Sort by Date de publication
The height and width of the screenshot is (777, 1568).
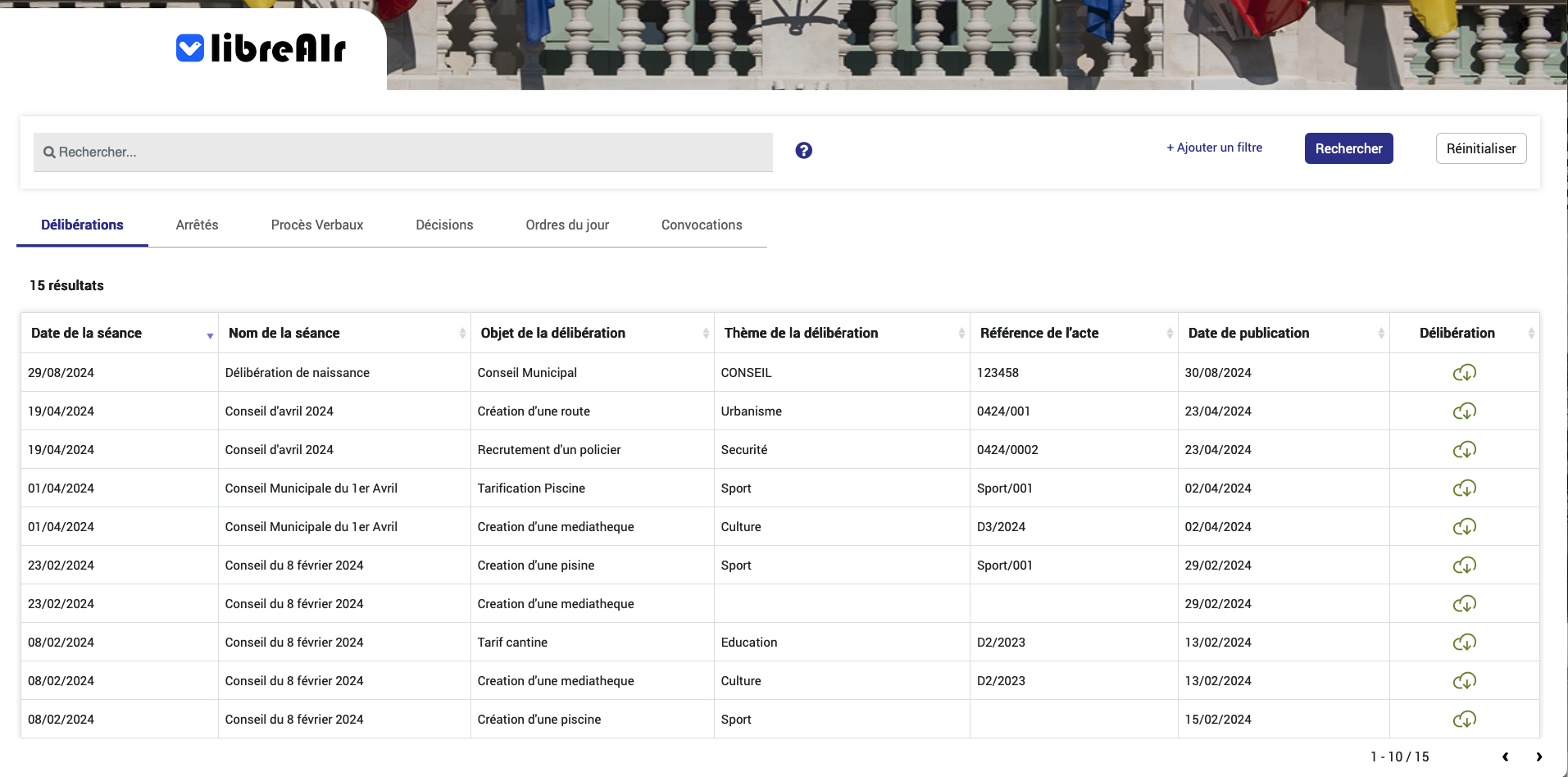tap(1284, 333)
